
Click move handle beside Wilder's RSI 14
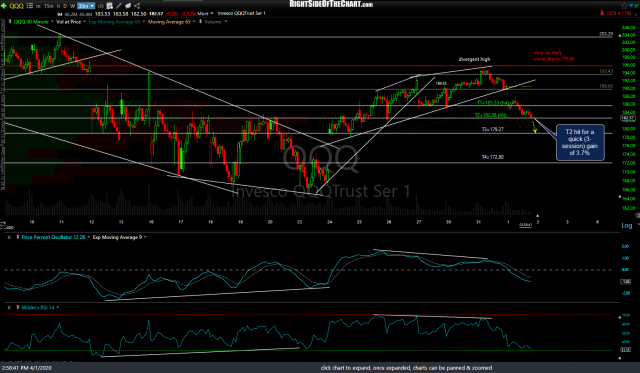point(18,307)
